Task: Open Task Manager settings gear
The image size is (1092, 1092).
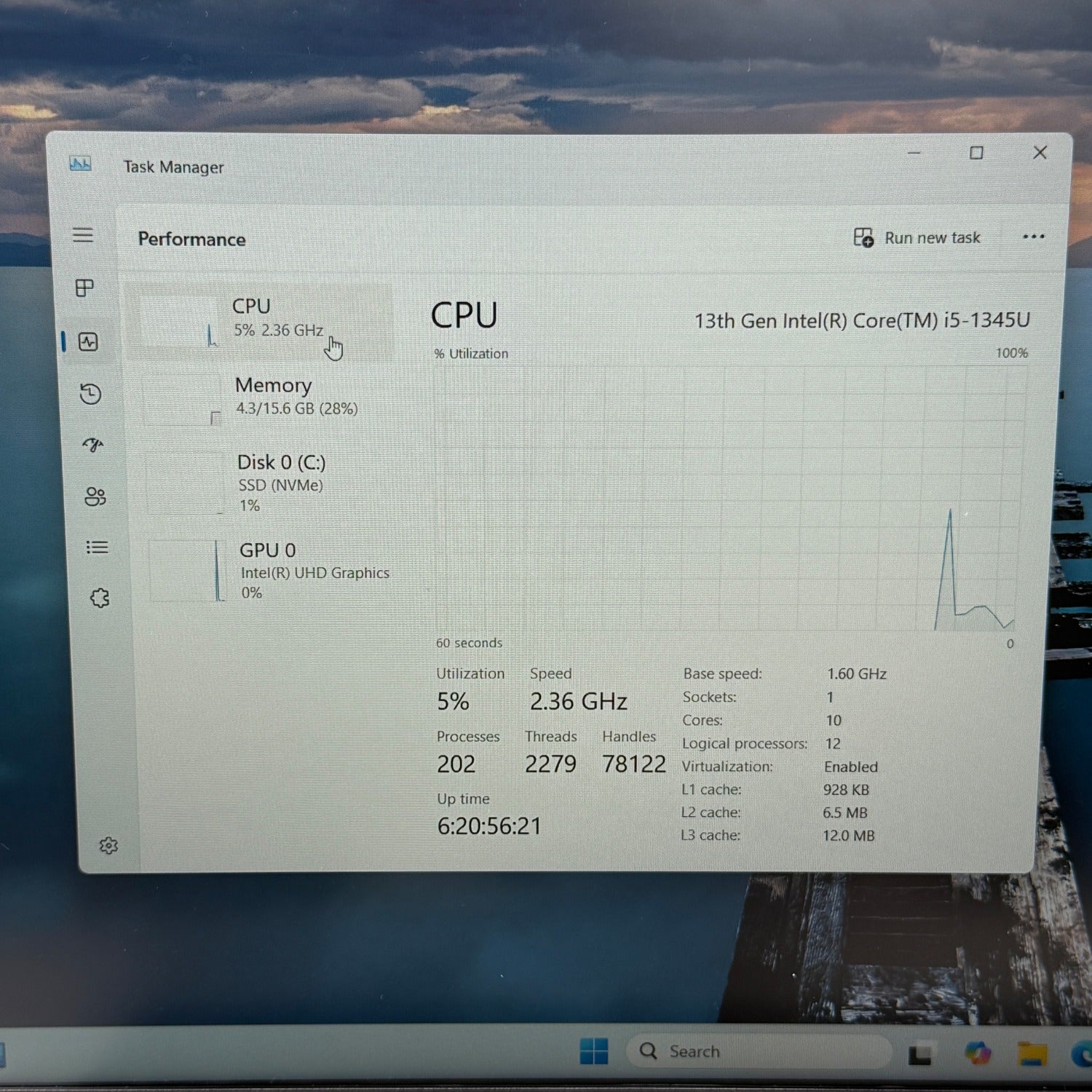Action: pos(108,845)
